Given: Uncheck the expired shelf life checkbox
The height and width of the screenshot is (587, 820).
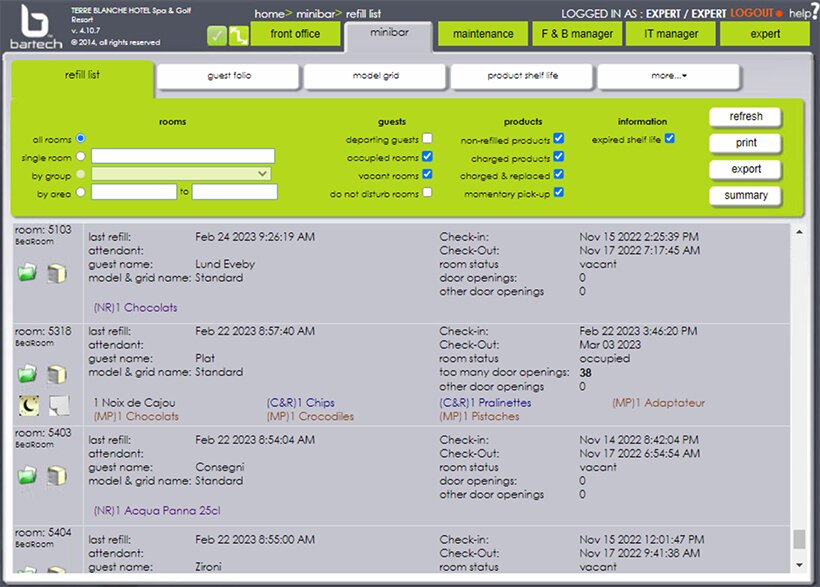Looking at the screenshot, I should (x=670, y=139).
